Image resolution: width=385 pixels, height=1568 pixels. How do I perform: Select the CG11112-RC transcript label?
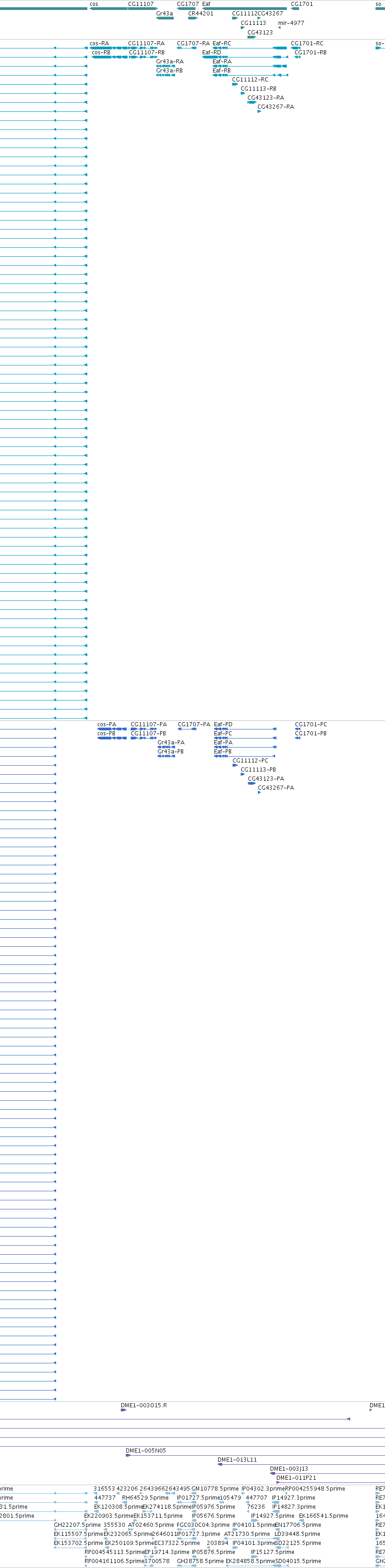click(x=250, y=80)
